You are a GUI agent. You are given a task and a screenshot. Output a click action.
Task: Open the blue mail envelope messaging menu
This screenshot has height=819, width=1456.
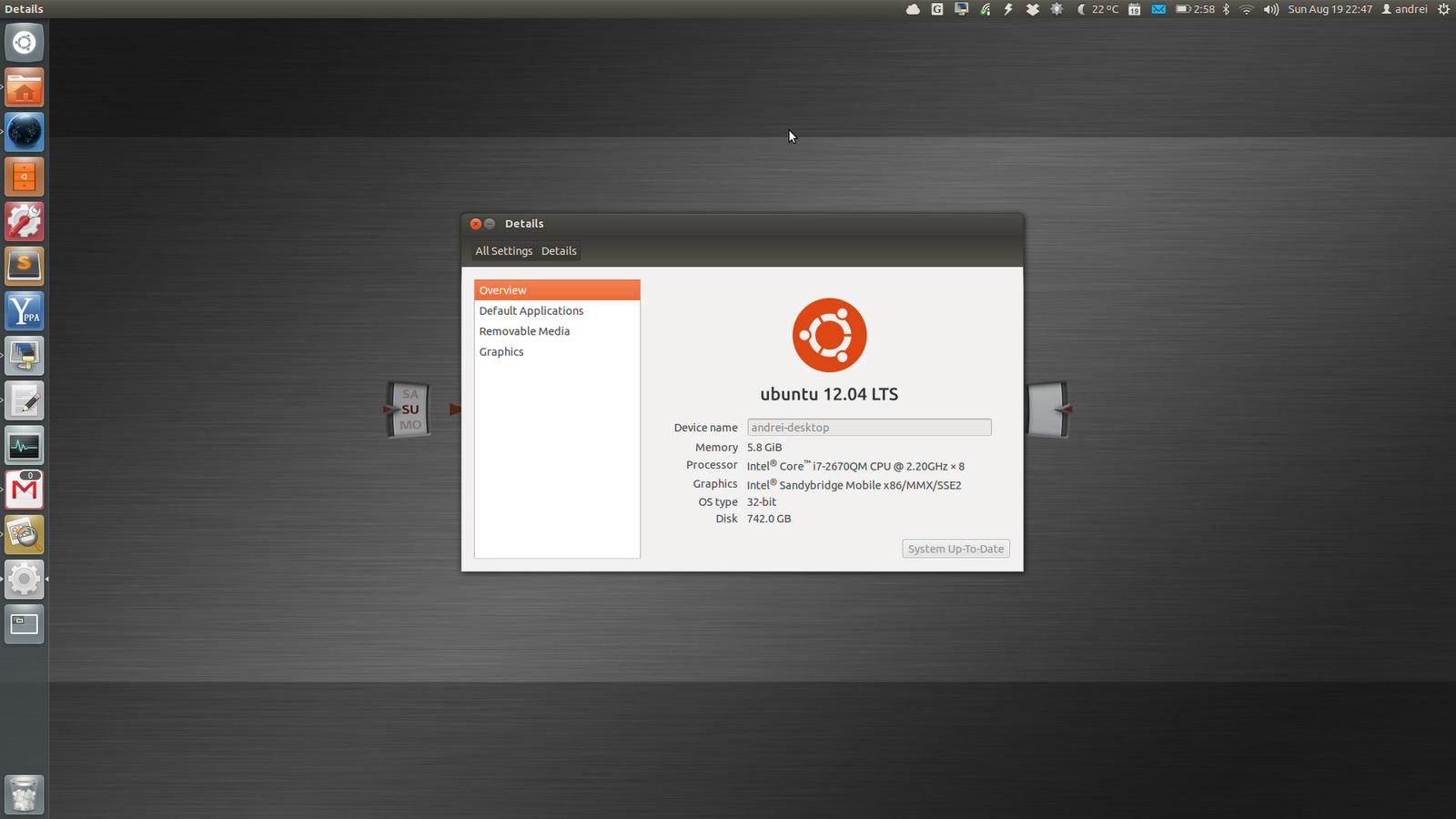coord(1158,9)
